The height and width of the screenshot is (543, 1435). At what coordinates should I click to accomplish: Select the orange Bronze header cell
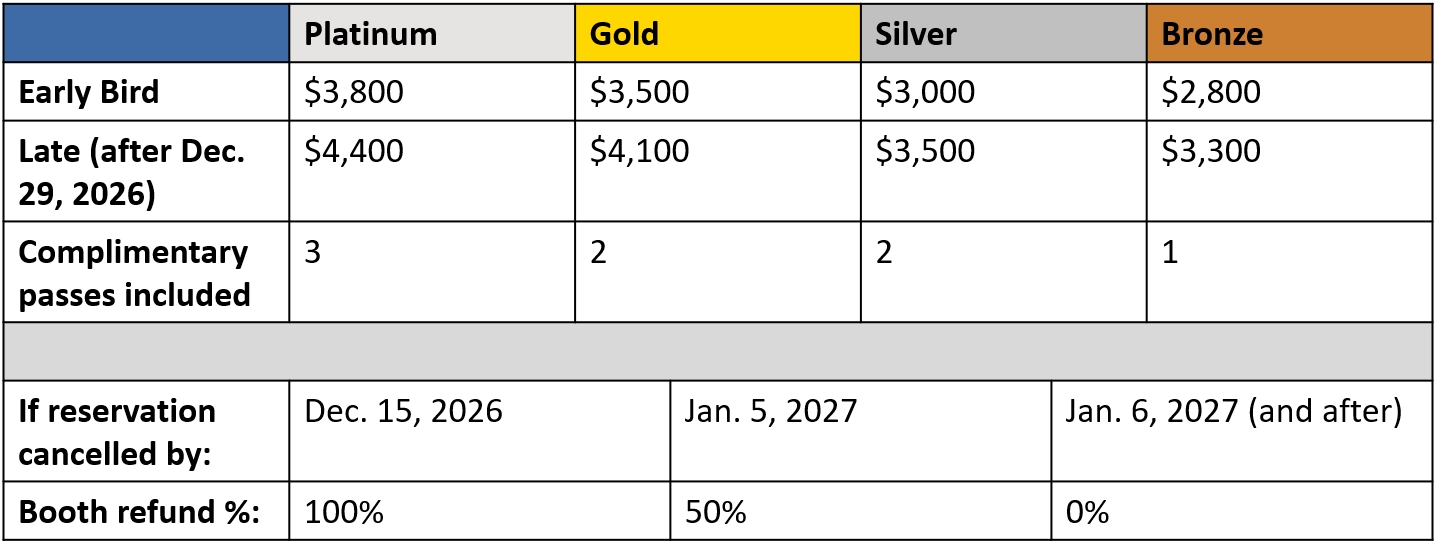pos(1290,34)
